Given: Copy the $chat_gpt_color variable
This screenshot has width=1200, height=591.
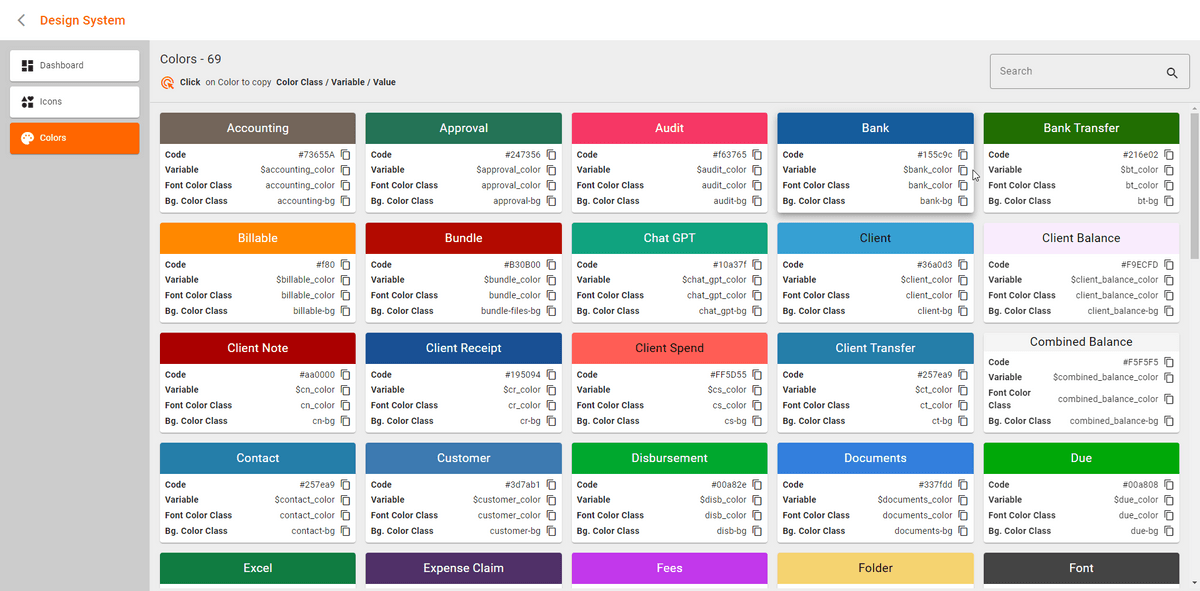Looking at the screenshot, I should (x=757, y=280).
